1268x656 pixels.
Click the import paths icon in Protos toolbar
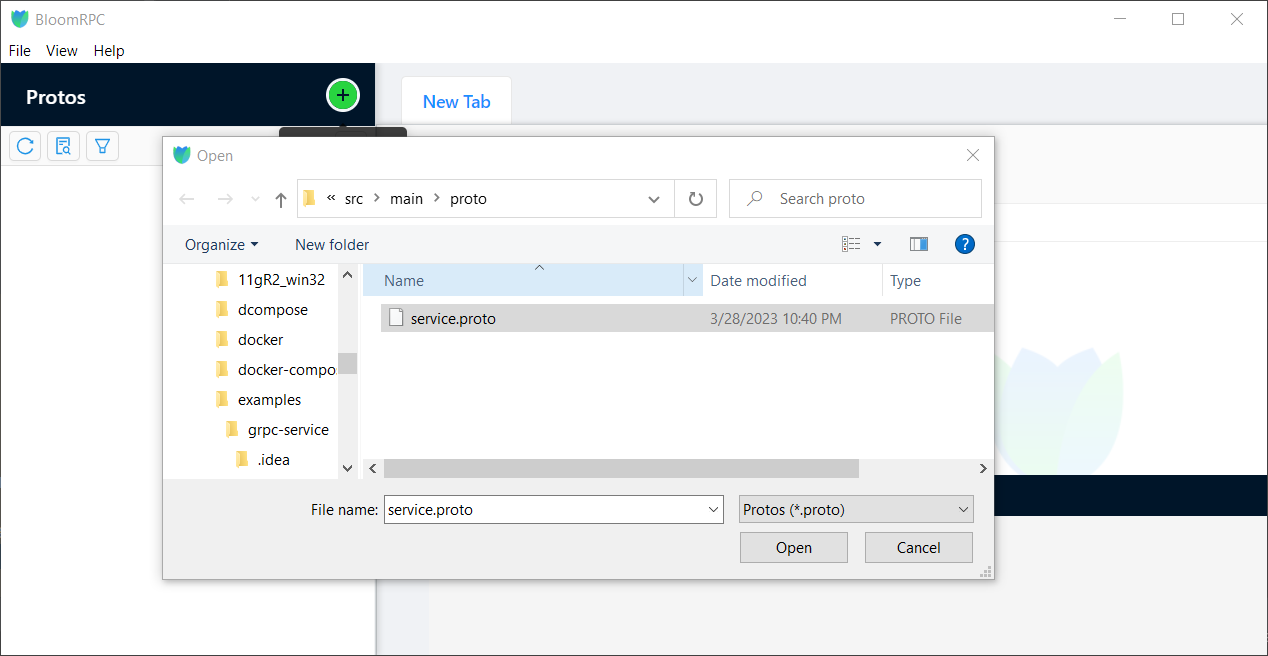tap(64, 147)
